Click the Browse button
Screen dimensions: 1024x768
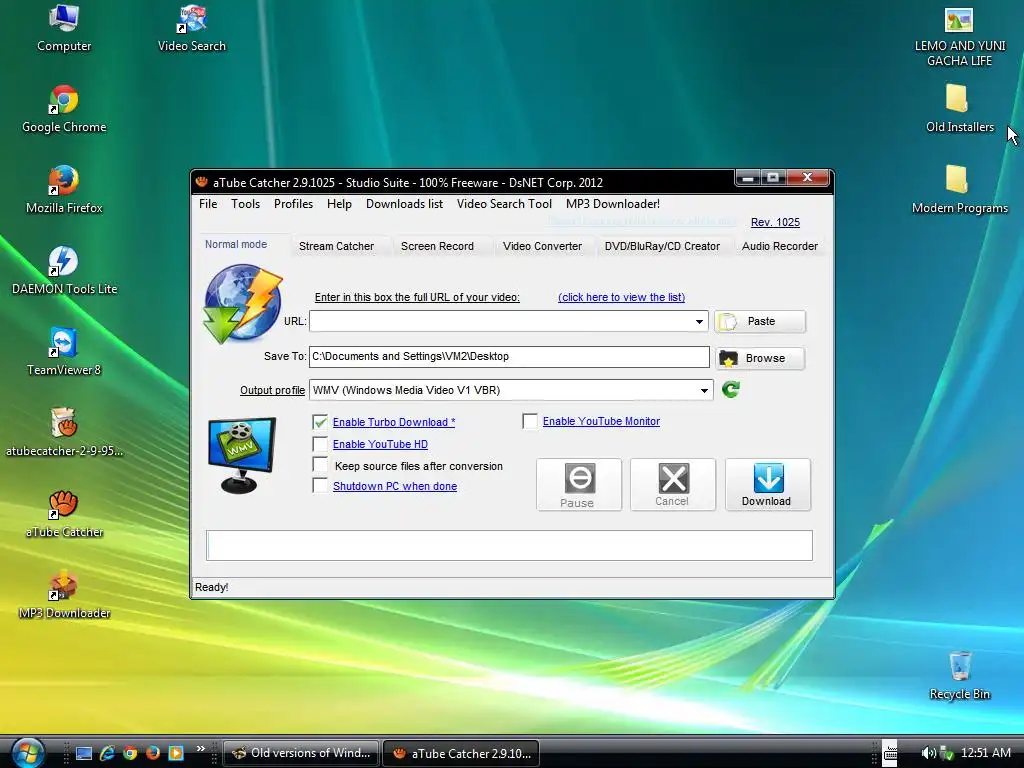coord(760,358)
